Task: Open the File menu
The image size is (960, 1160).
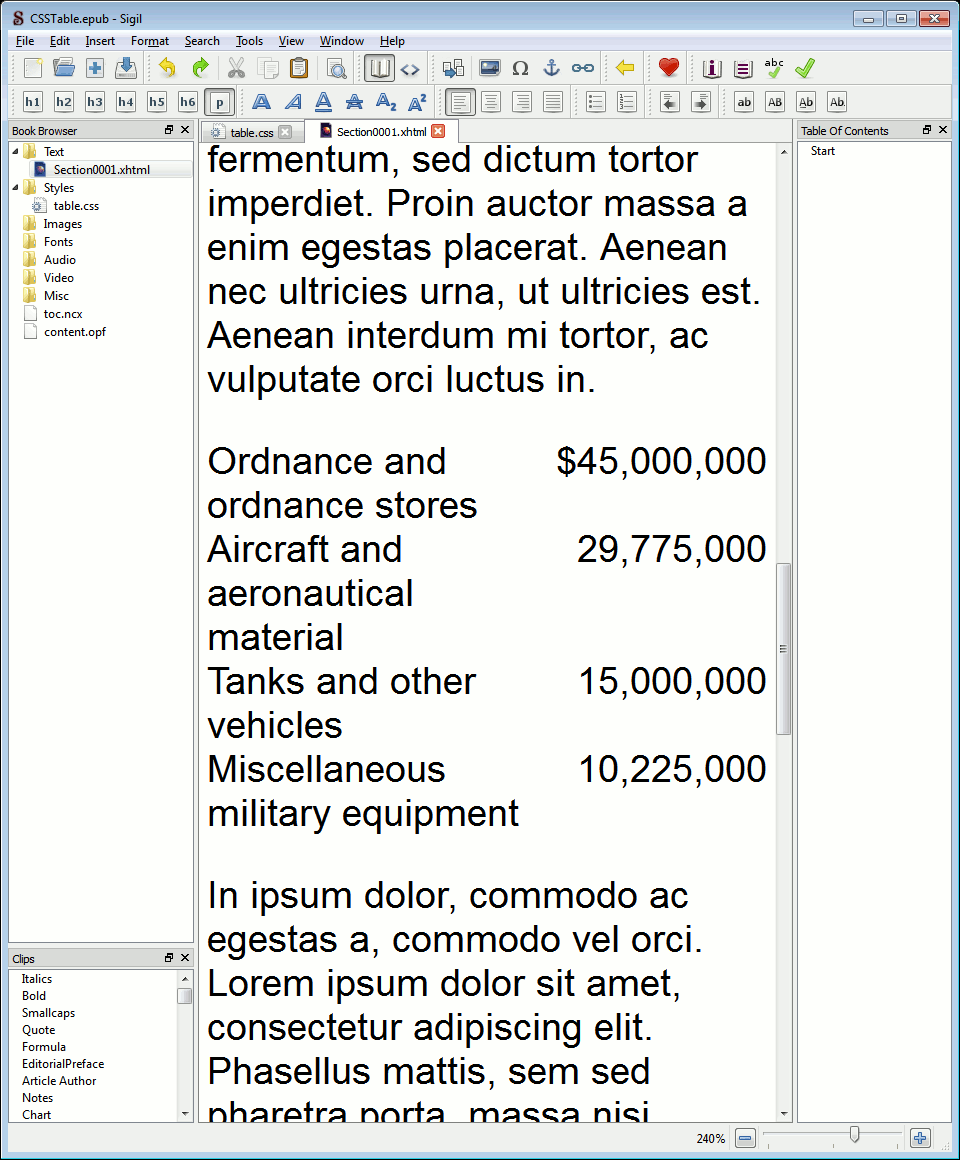Action: (25, 41)
